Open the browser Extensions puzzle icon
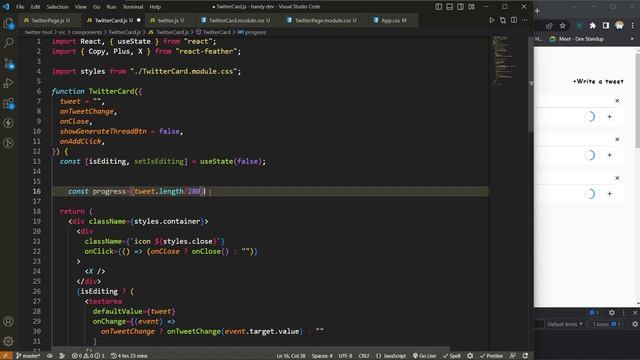Image resolution: width=640 pixels, height=360 pixels. (x=593, y=26)
